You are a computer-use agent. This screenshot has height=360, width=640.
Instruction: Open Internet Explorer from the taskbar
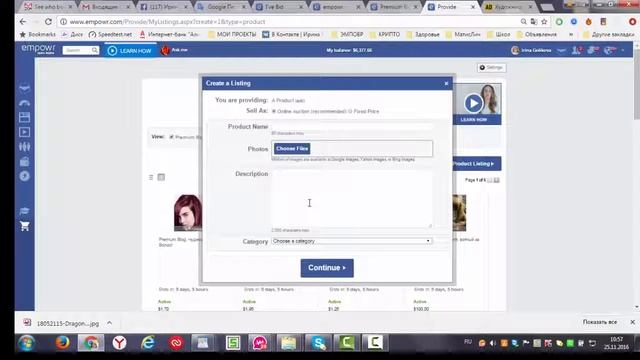[148, 343]
